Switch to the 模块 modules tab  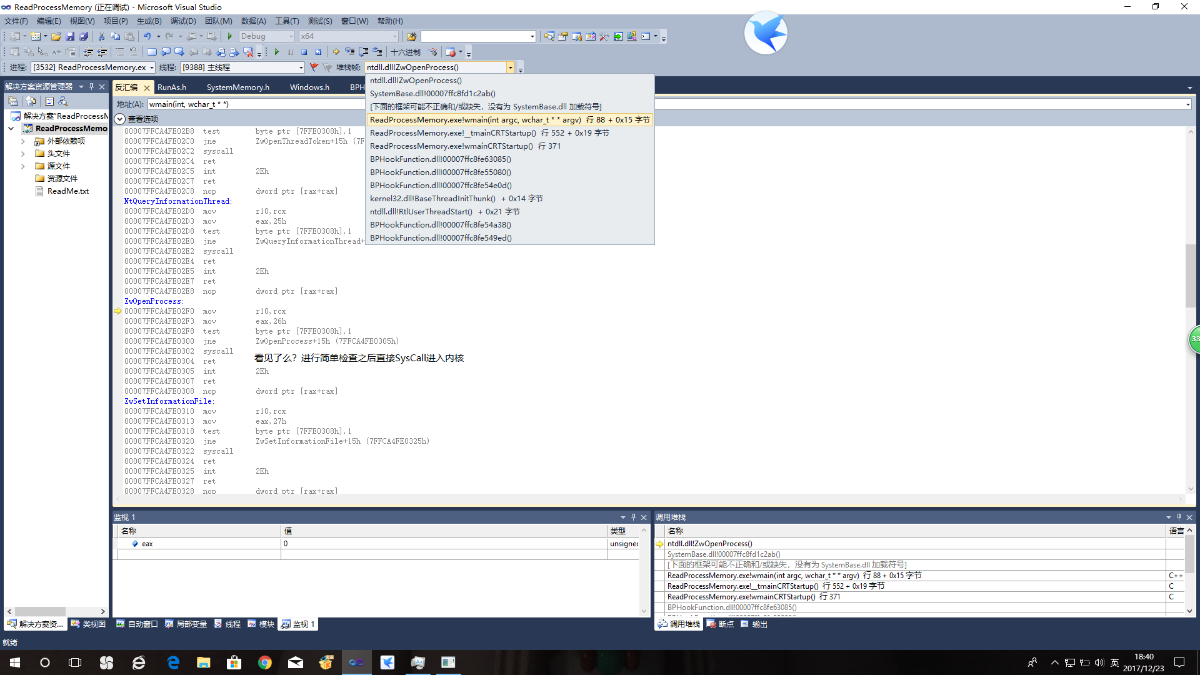[x=260, y=624]
